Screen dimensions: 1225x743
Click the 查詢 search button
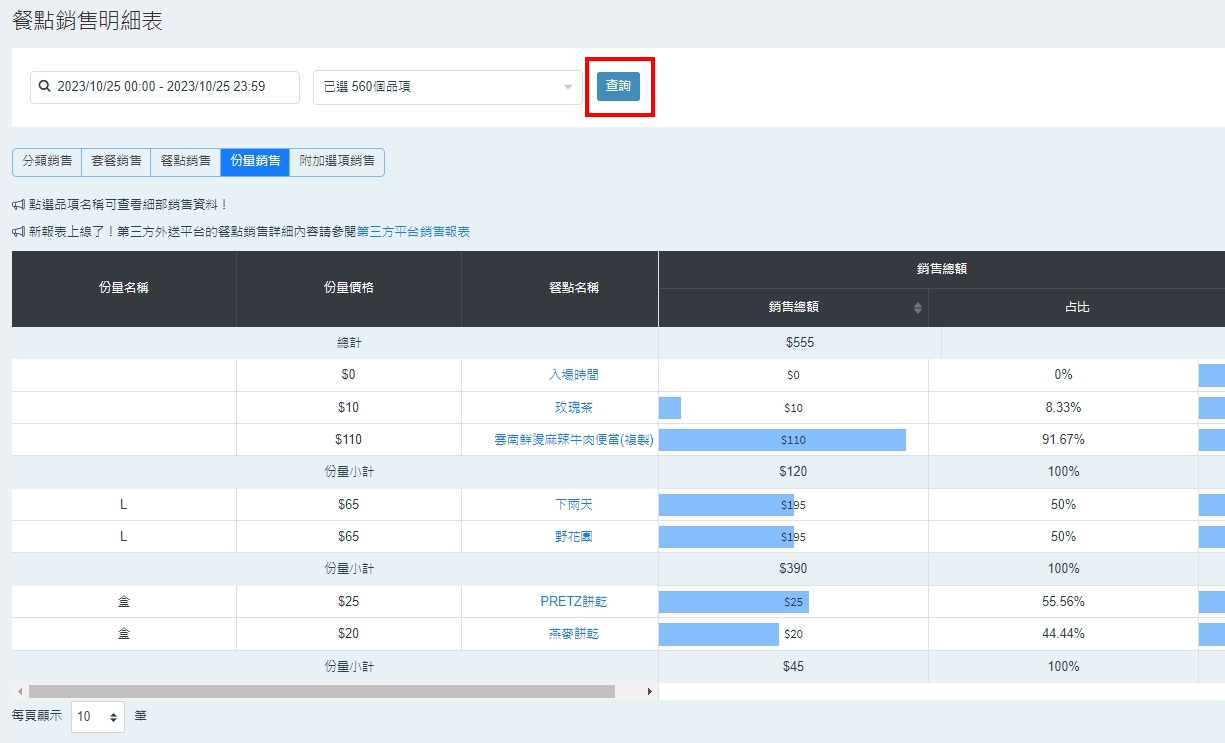click(618, 87)
